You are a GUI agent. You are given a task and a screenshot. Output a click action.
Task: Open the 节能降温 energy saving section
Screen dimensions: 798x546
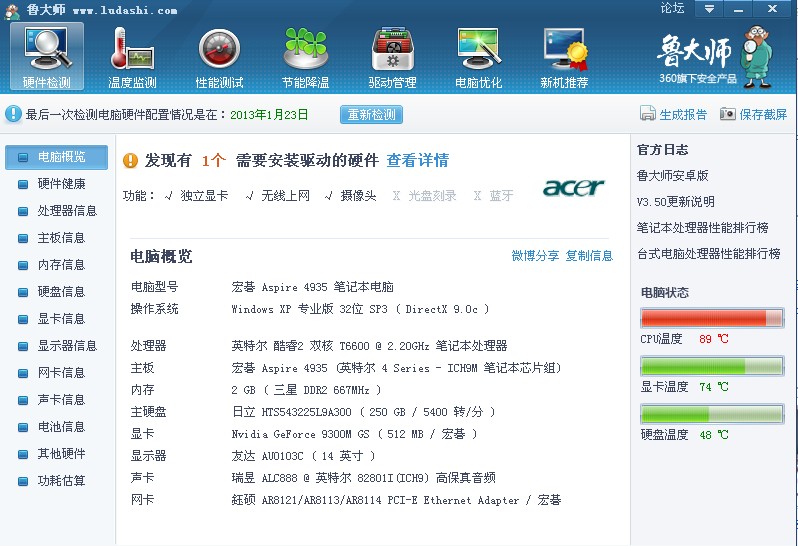point(305,56)
